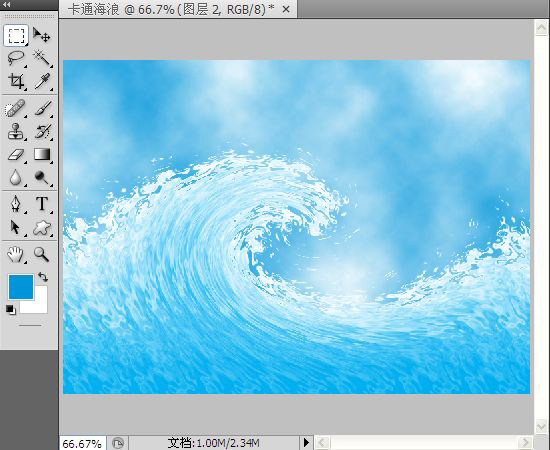Screen dimensions: 550x450
Task: Open the status bar info flyout arrow
Action: click(306, 443)
